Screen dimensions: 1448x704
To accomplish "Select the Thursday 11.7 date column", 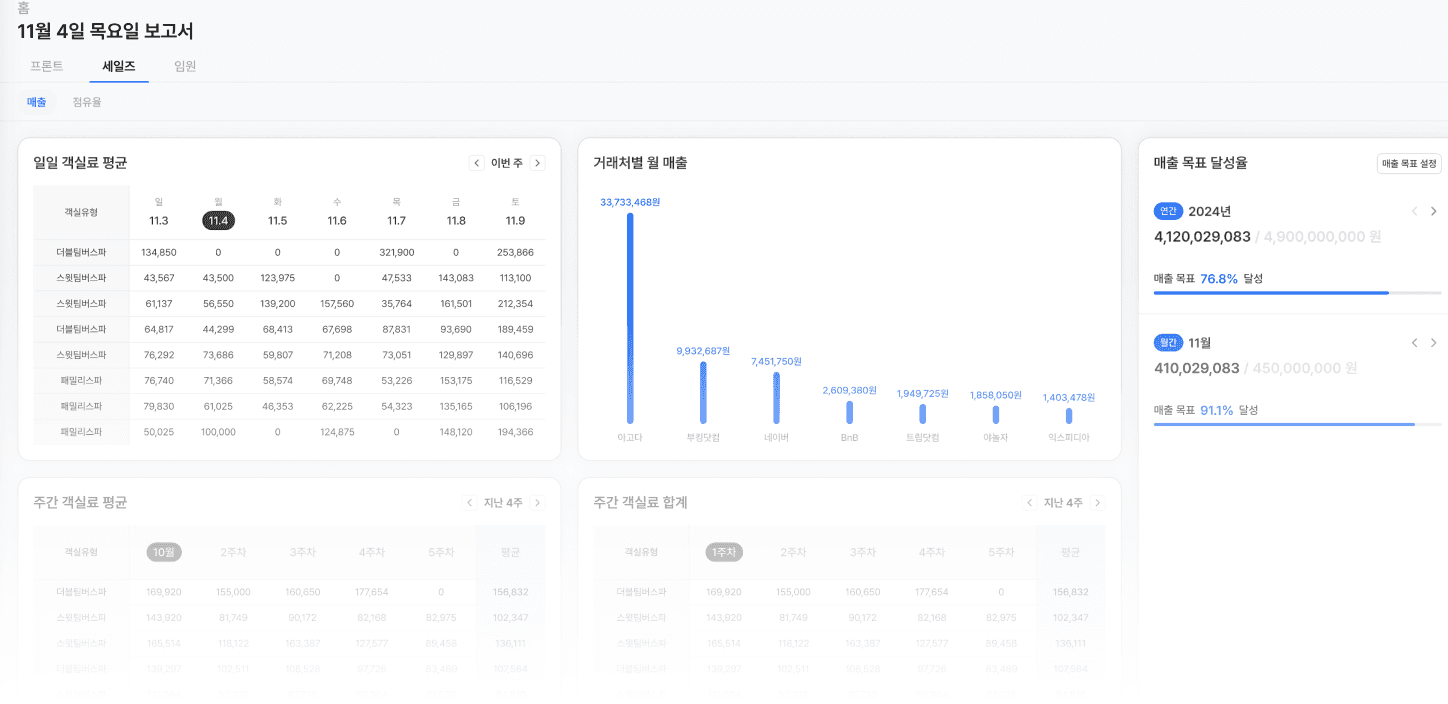I will pos(397,212).
